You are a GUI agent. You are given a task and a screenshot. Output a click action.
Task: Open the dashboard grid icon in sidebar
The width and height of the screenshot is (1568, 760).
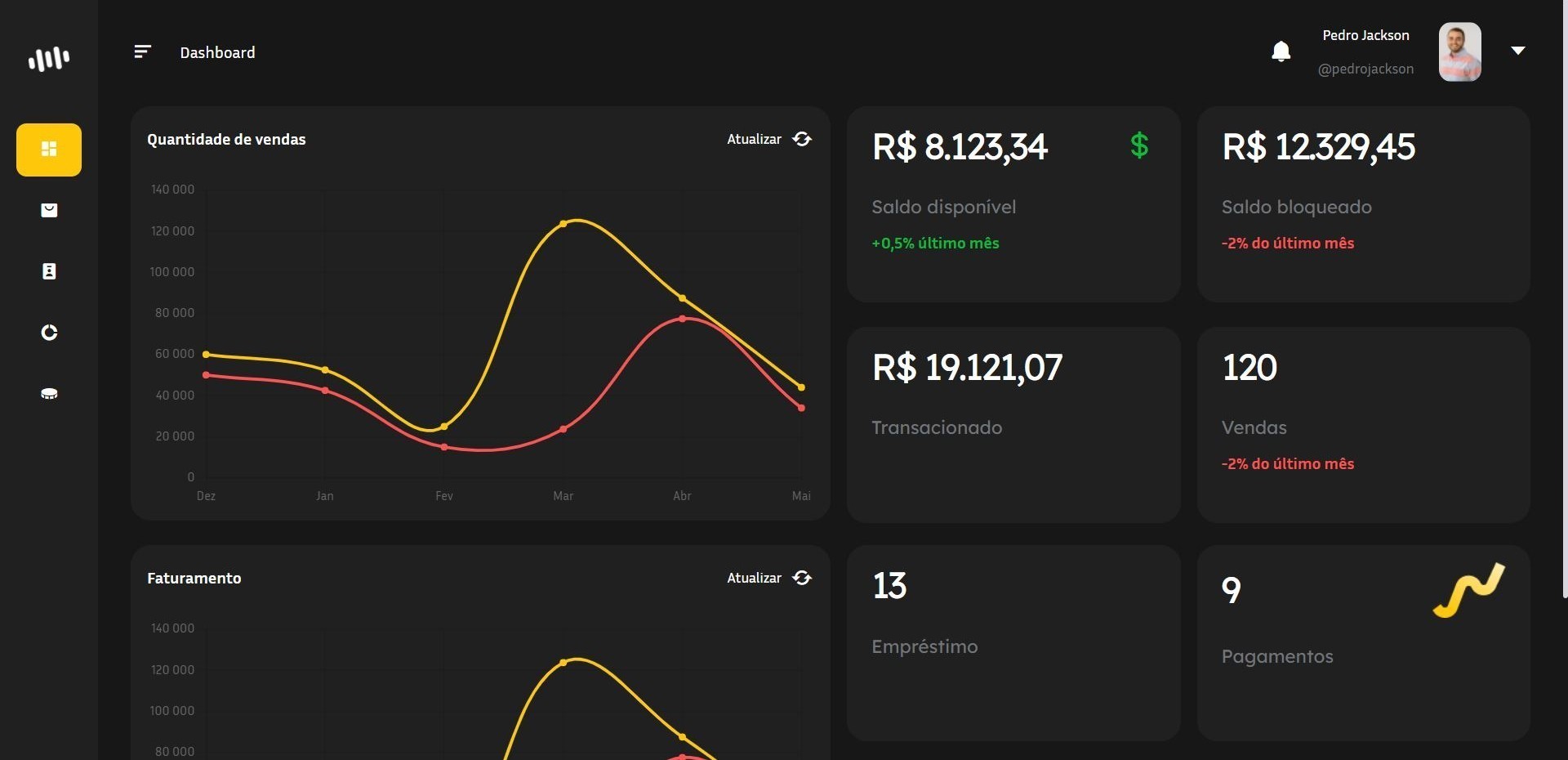pos(49,150)
